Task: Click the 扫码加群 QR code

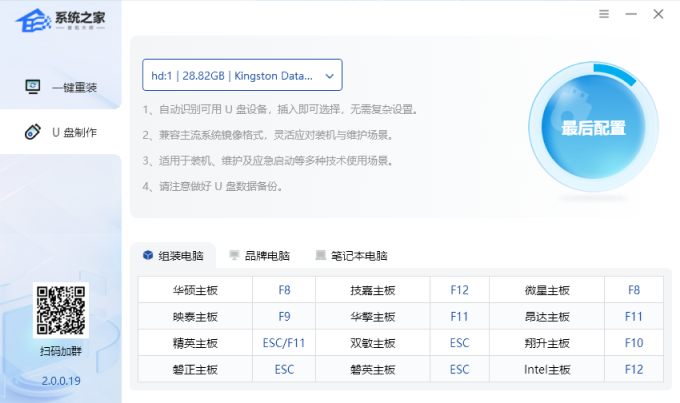Action: tap(61, 310)
